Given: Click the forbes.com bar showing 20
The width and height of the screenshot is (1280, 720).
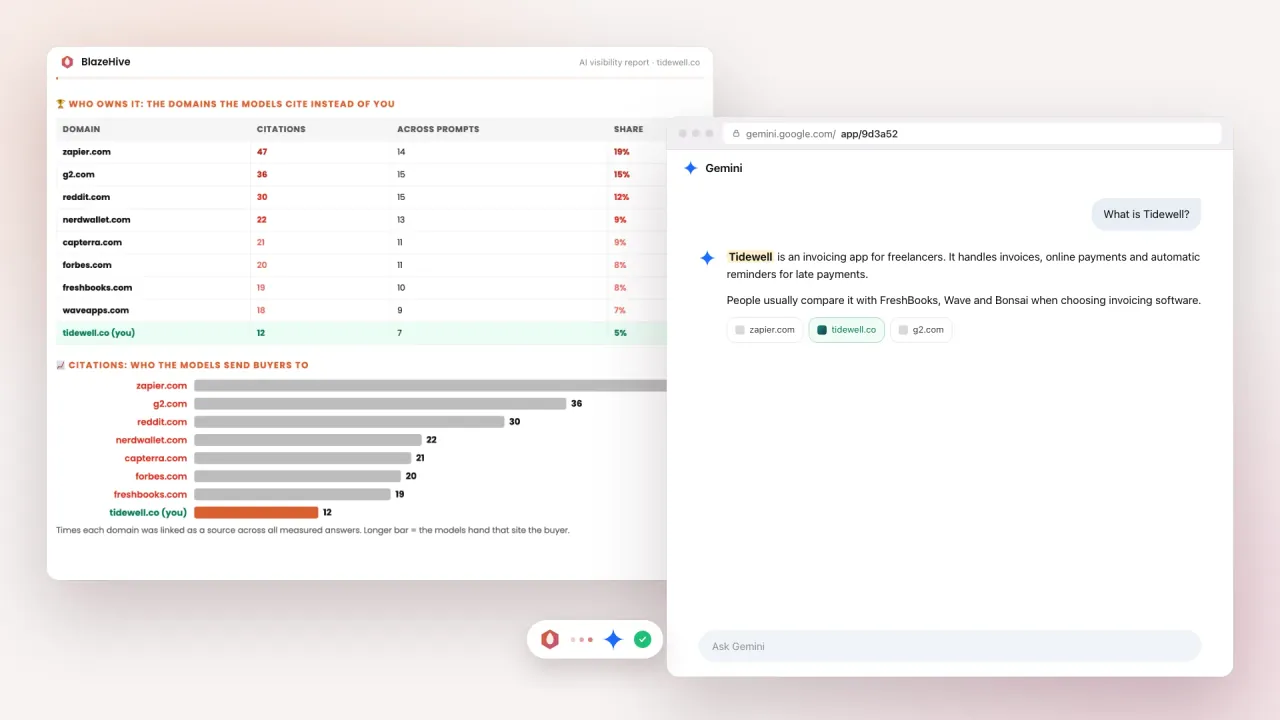Looking at the screenshot, I should point(298,476).
